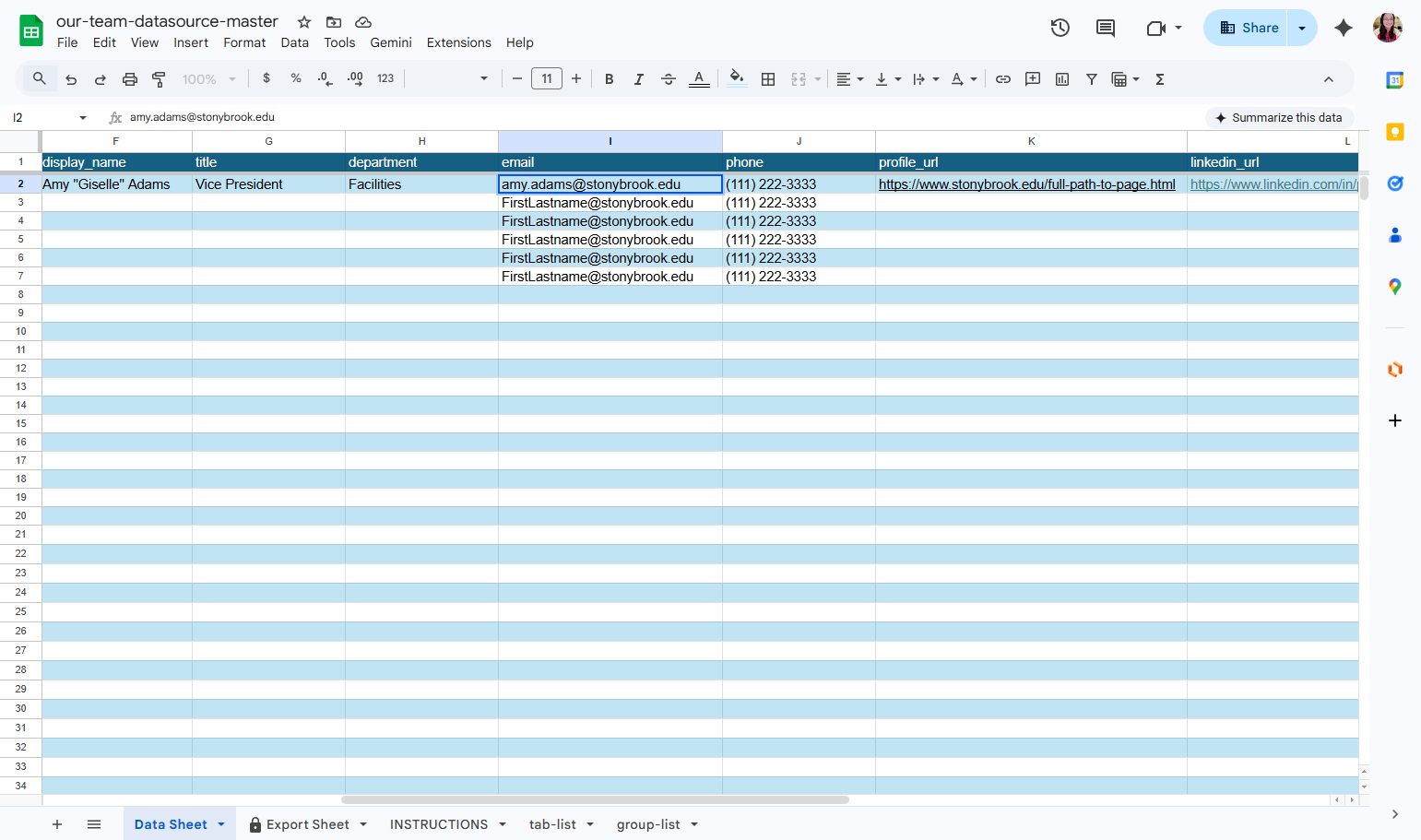
Task: Open the Extensions menu
Action: (x=458, y=42)
